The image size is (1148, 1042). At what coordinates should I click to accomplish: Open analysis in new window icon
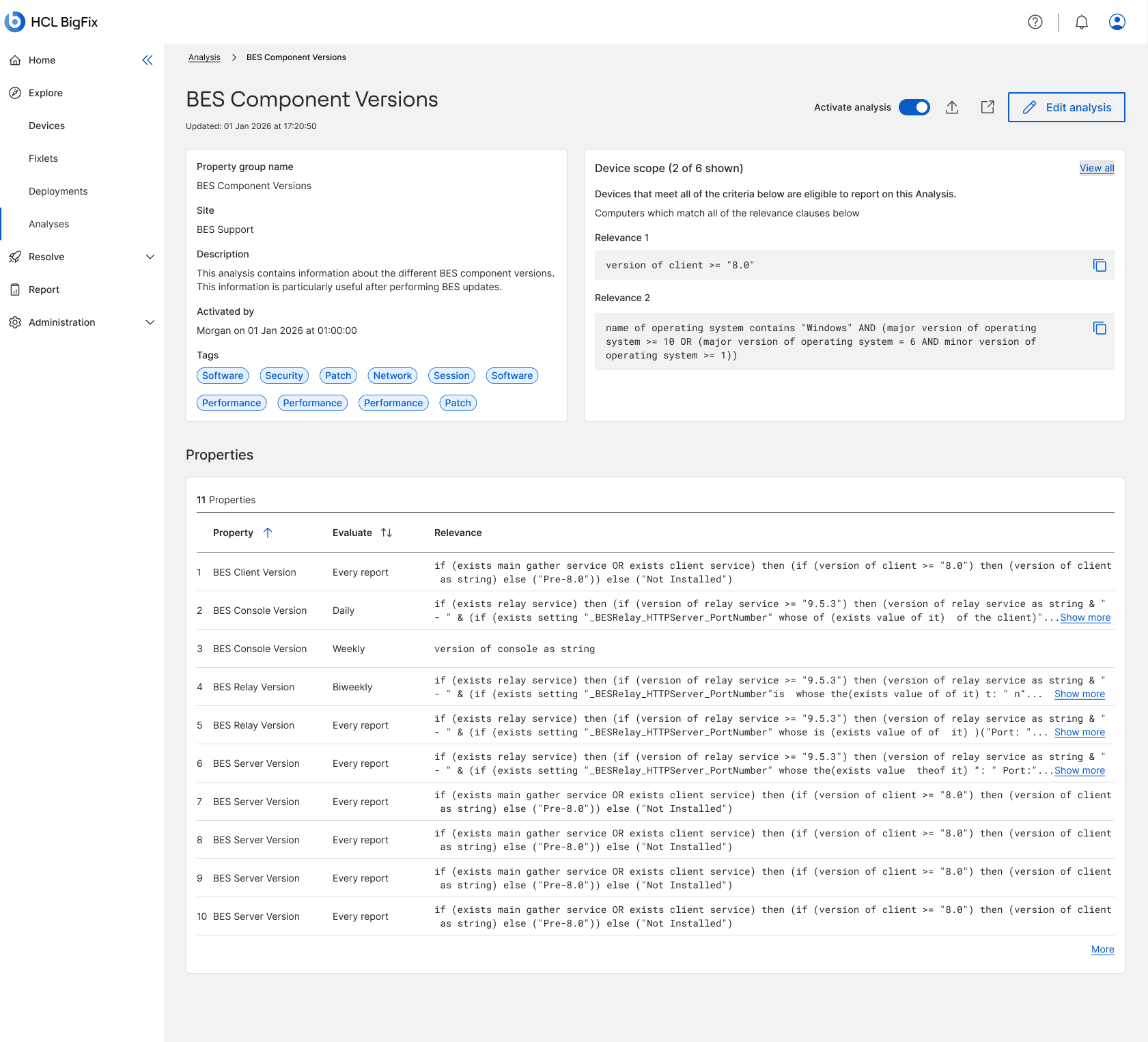click(988, 107)
